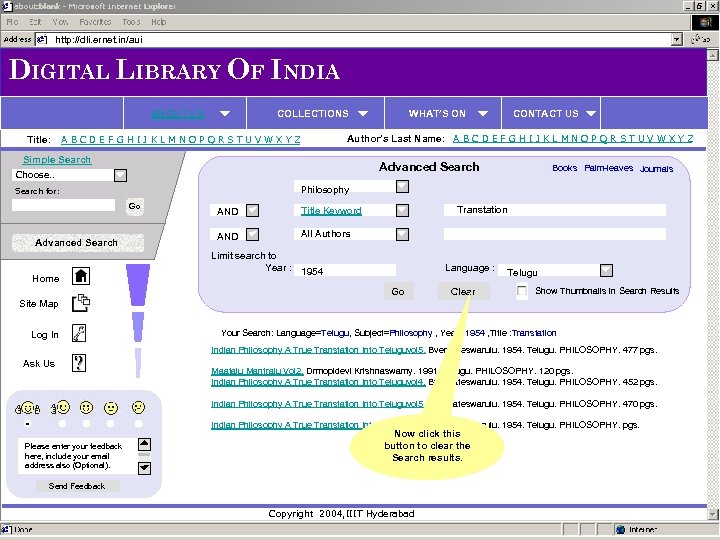Click the page scrollbar down arrow
The height and width of the screenshot is (540, 720).
pos(712,513)
